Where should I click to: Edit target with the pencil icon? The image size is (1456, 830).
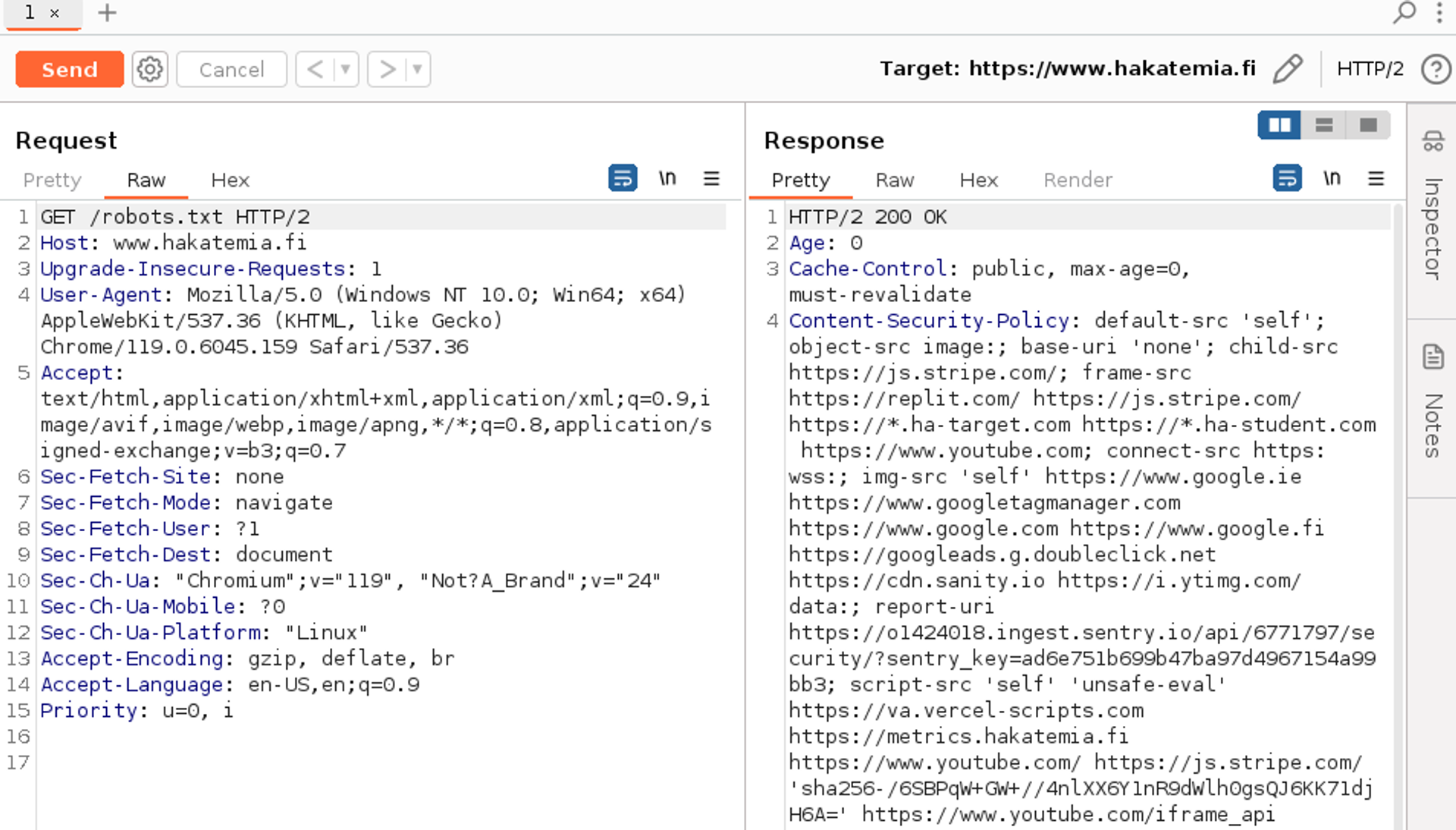(1288, 69)
